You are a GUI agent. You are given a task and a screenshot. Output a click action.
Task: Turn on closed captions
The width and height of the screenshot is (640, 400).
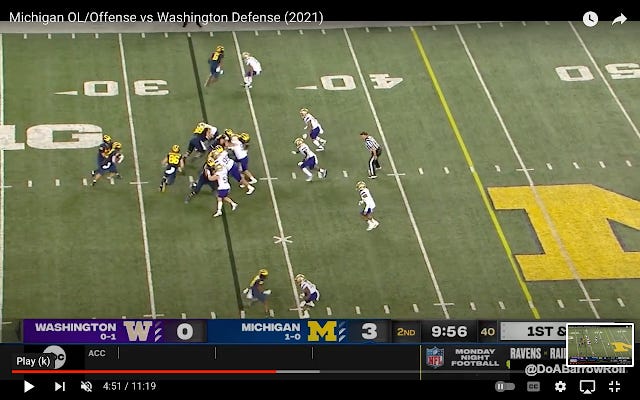(x=533, y=386)
